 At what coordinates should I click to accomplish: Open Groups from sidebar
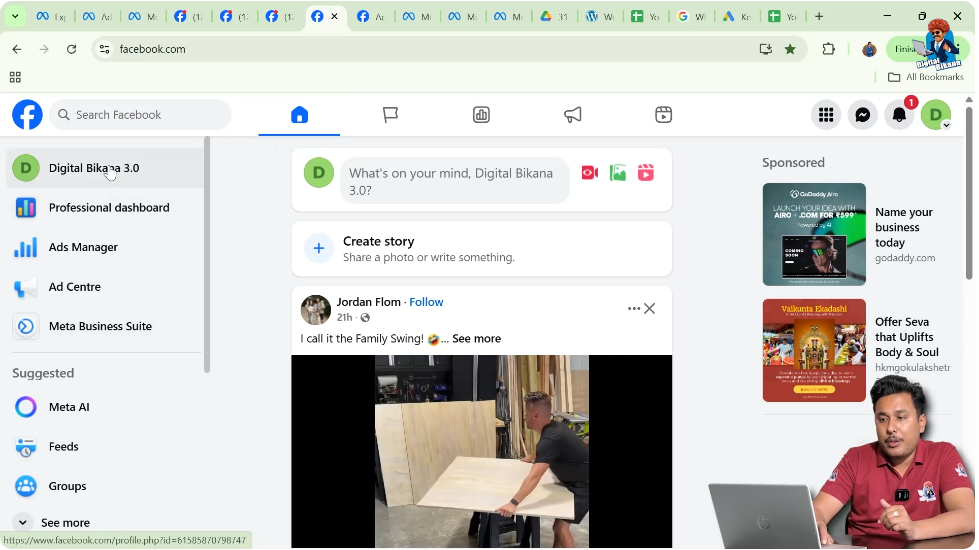105,486
